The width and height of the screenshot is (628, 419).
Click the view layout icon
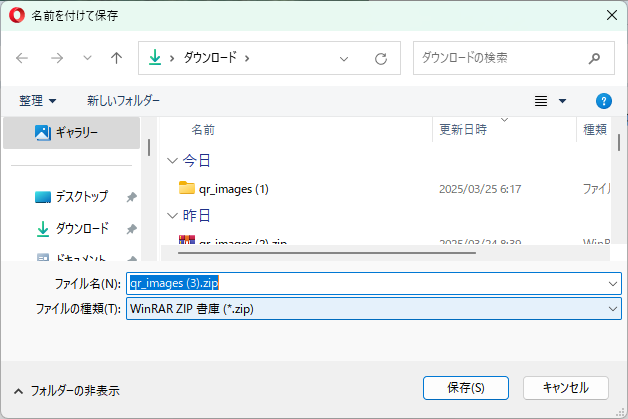pos(541,101)
